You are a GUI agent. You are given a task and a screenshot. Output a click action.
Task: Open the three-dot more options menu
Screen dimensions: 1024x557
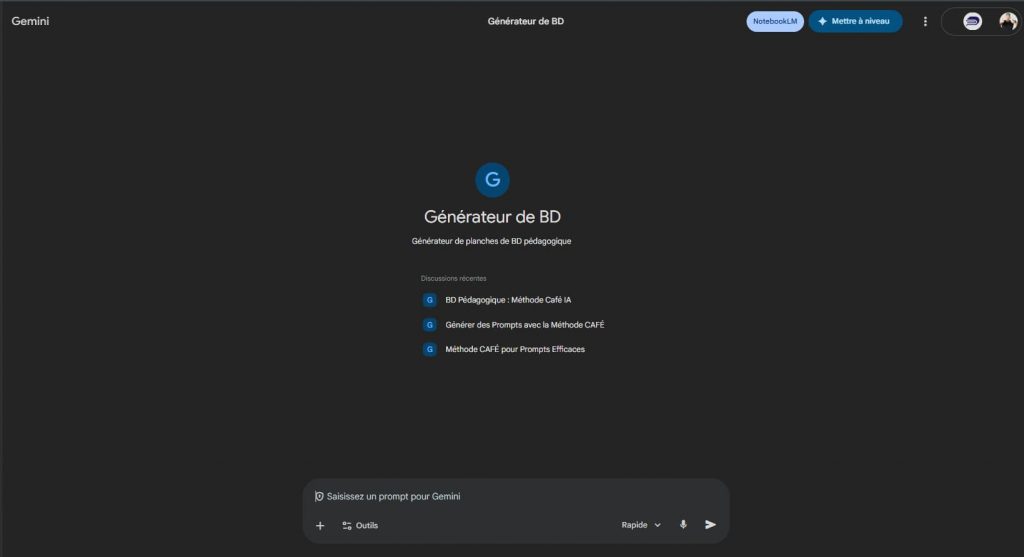coord(925,21)
